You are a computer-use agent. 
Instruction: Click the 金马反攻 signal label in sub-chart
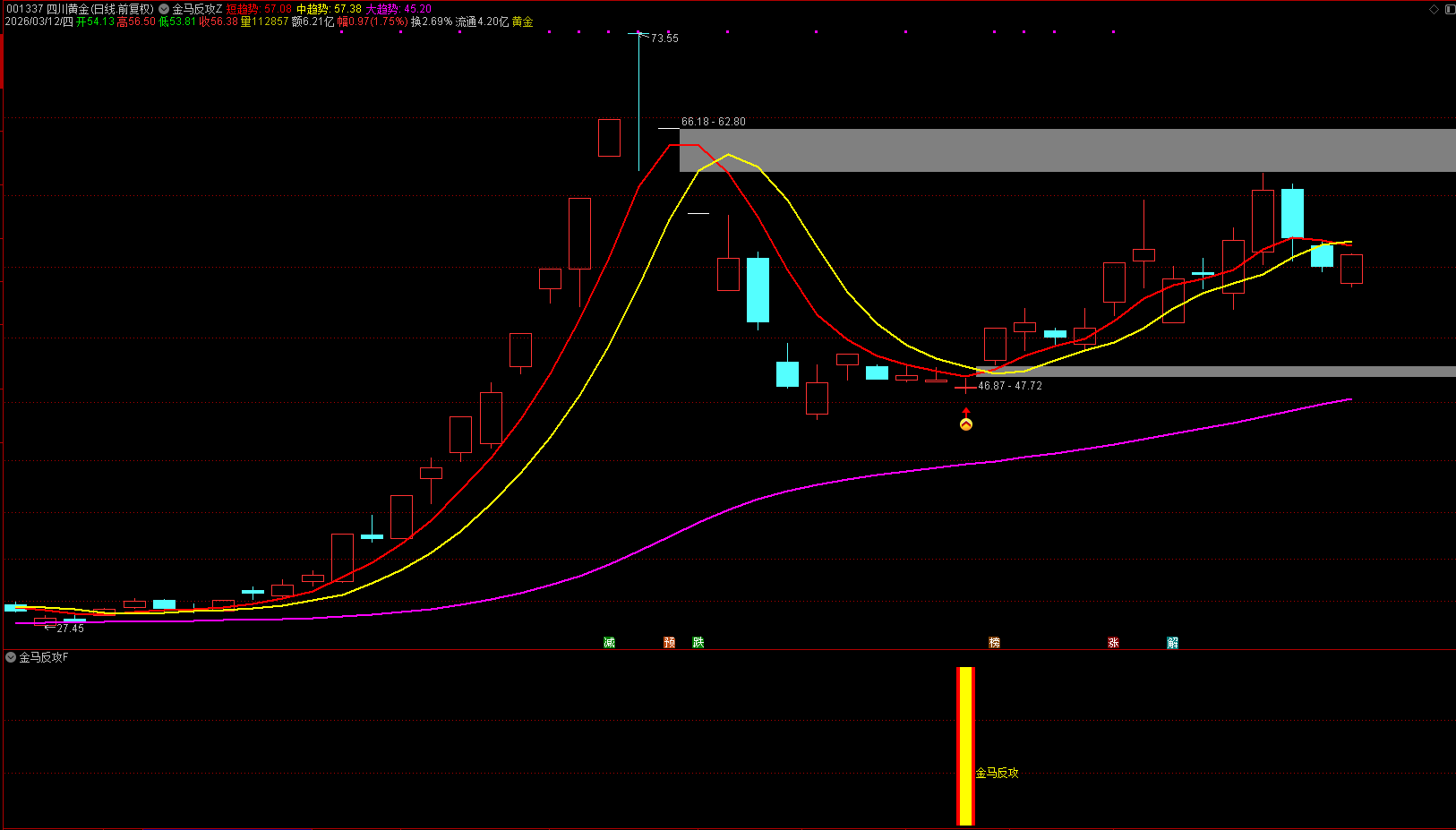pyautogui.click(x=998, y=773)
